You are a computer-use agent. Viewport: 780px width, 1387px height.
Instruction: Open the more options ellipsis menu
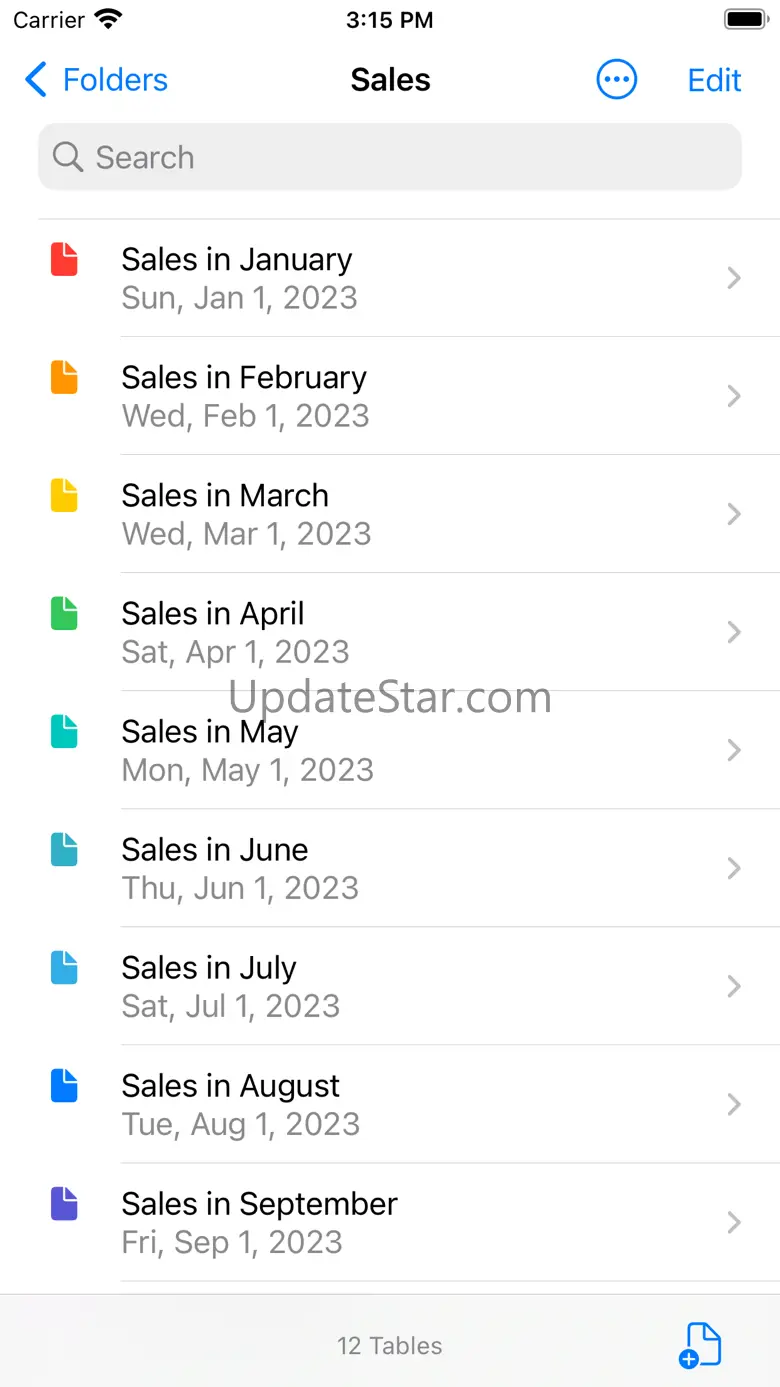coord(616,80)
